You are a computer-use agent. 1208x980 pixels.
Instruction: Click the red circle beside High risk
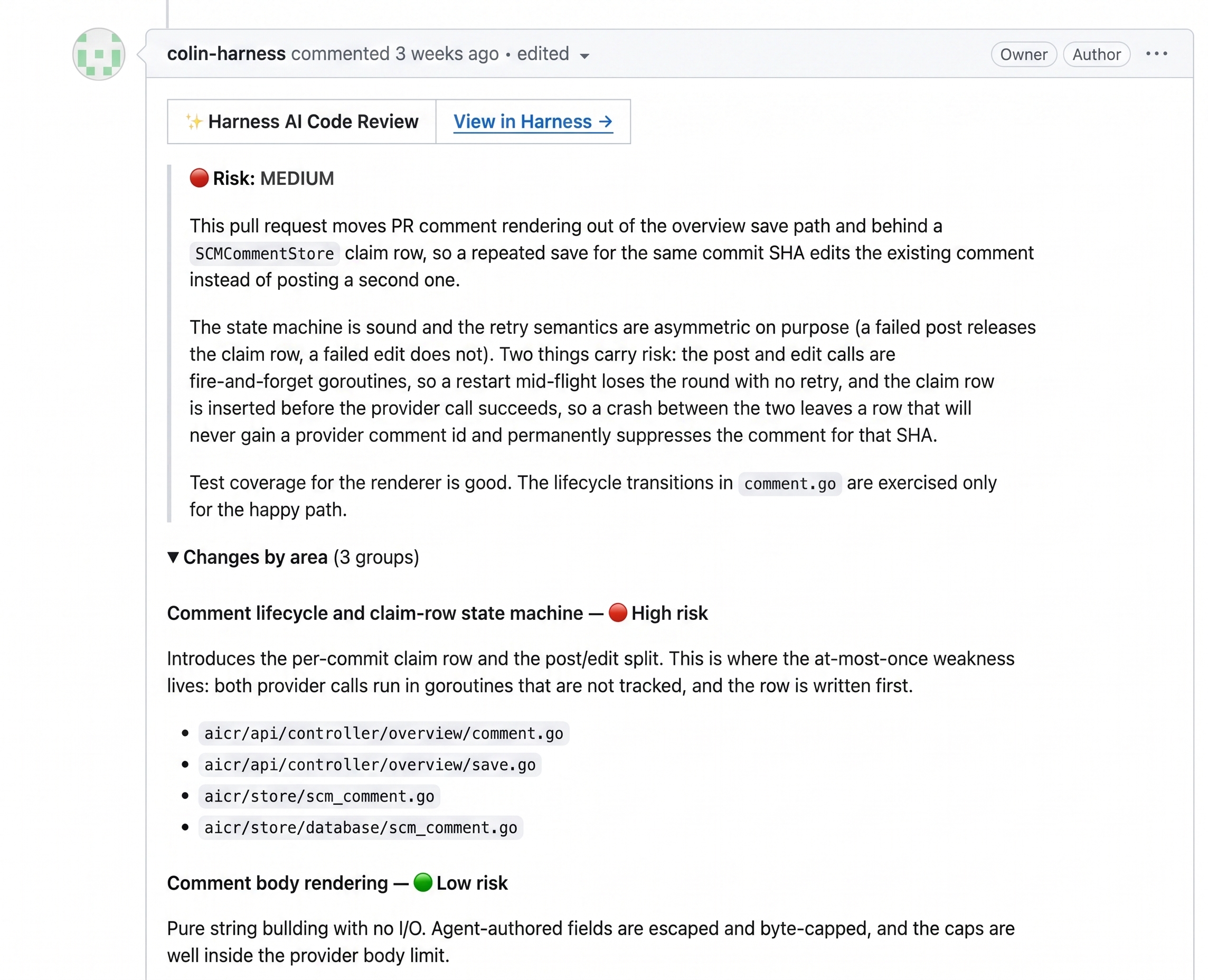pyautogui.click(x=618, y=612)
